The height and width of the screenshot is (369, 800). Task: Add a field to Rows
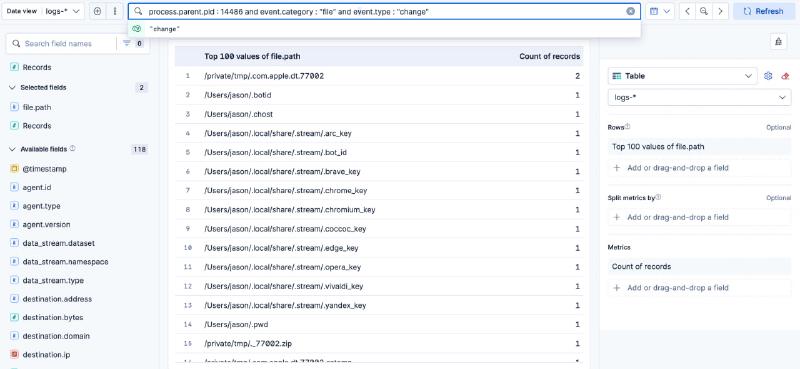pyautogui.click(x=699, y=168)
